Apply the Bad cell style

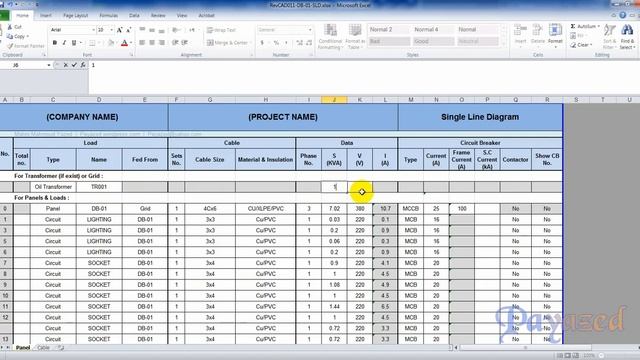389,41
